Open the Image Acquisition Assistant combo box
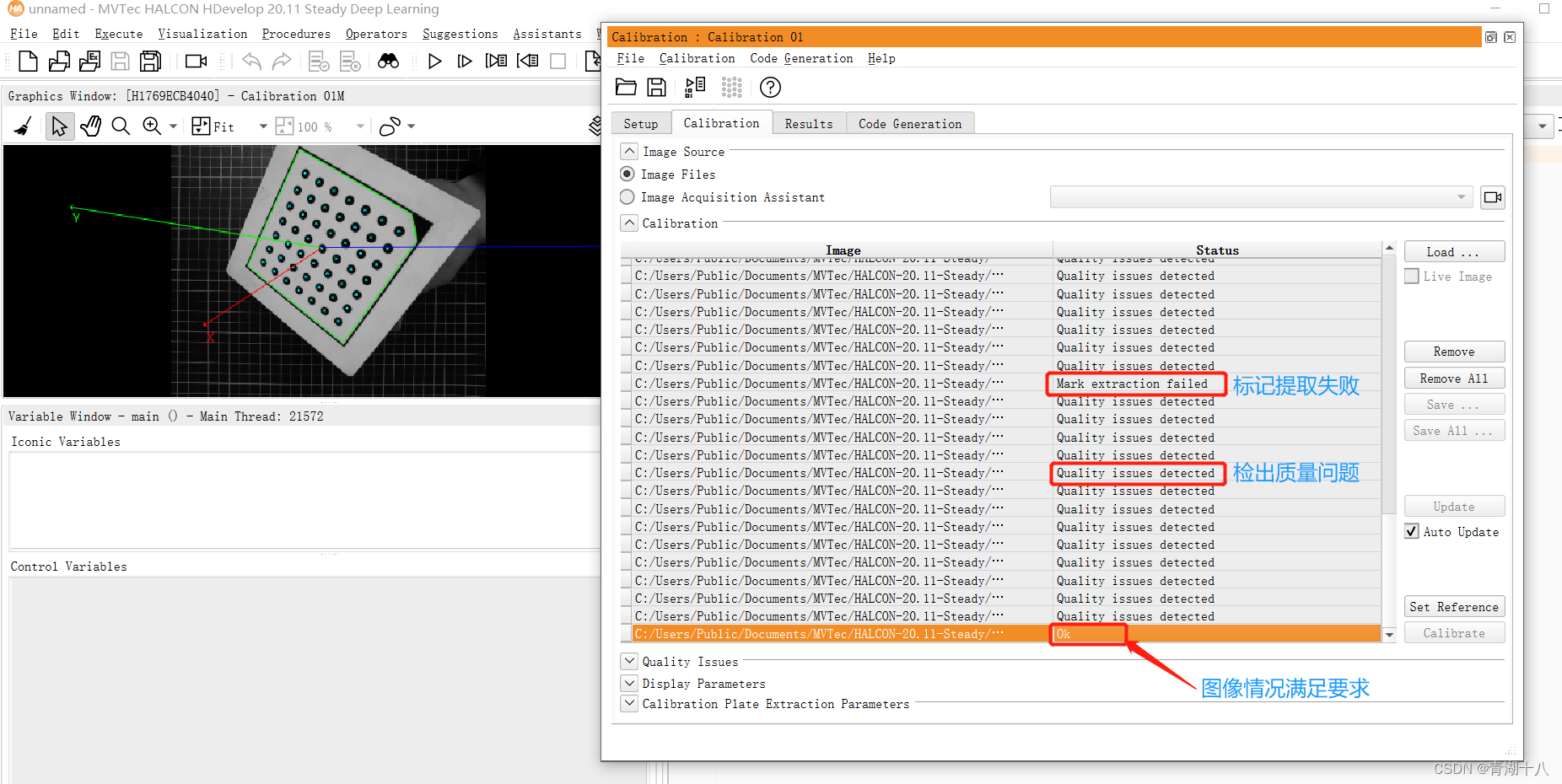 click(1261, 197)
